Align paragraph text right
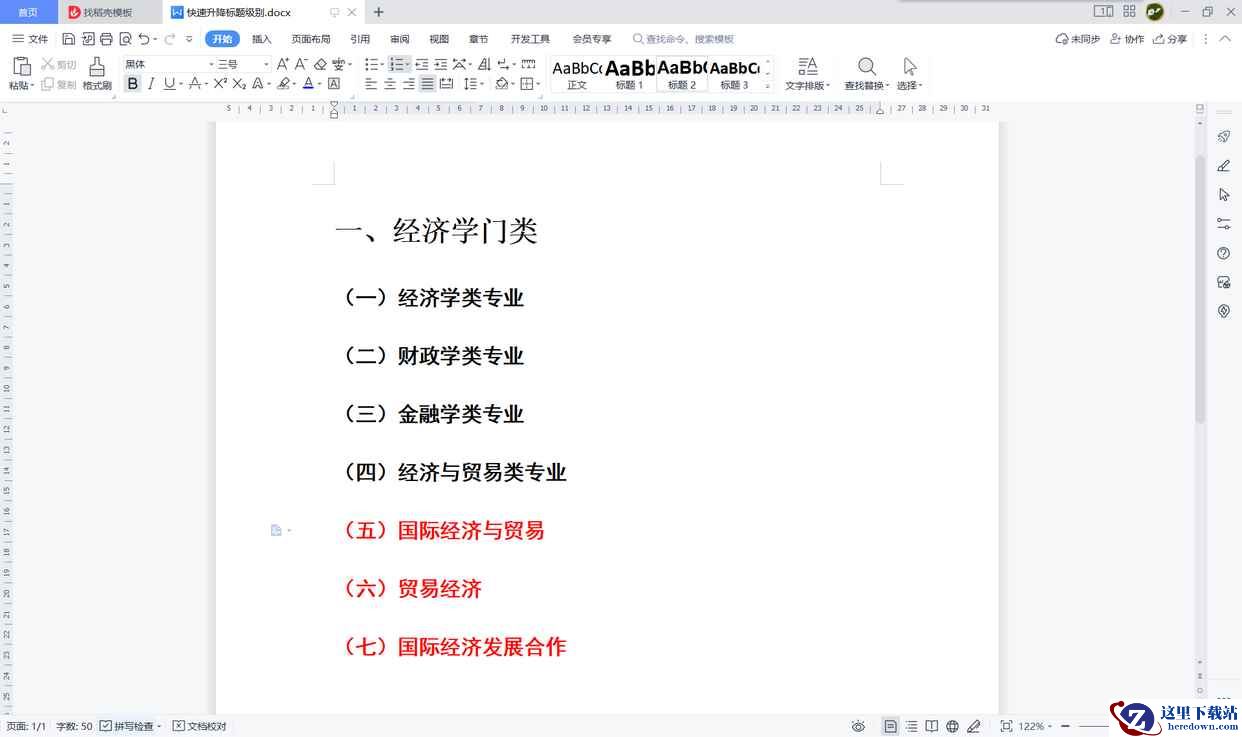 click(x=409, y=84)
